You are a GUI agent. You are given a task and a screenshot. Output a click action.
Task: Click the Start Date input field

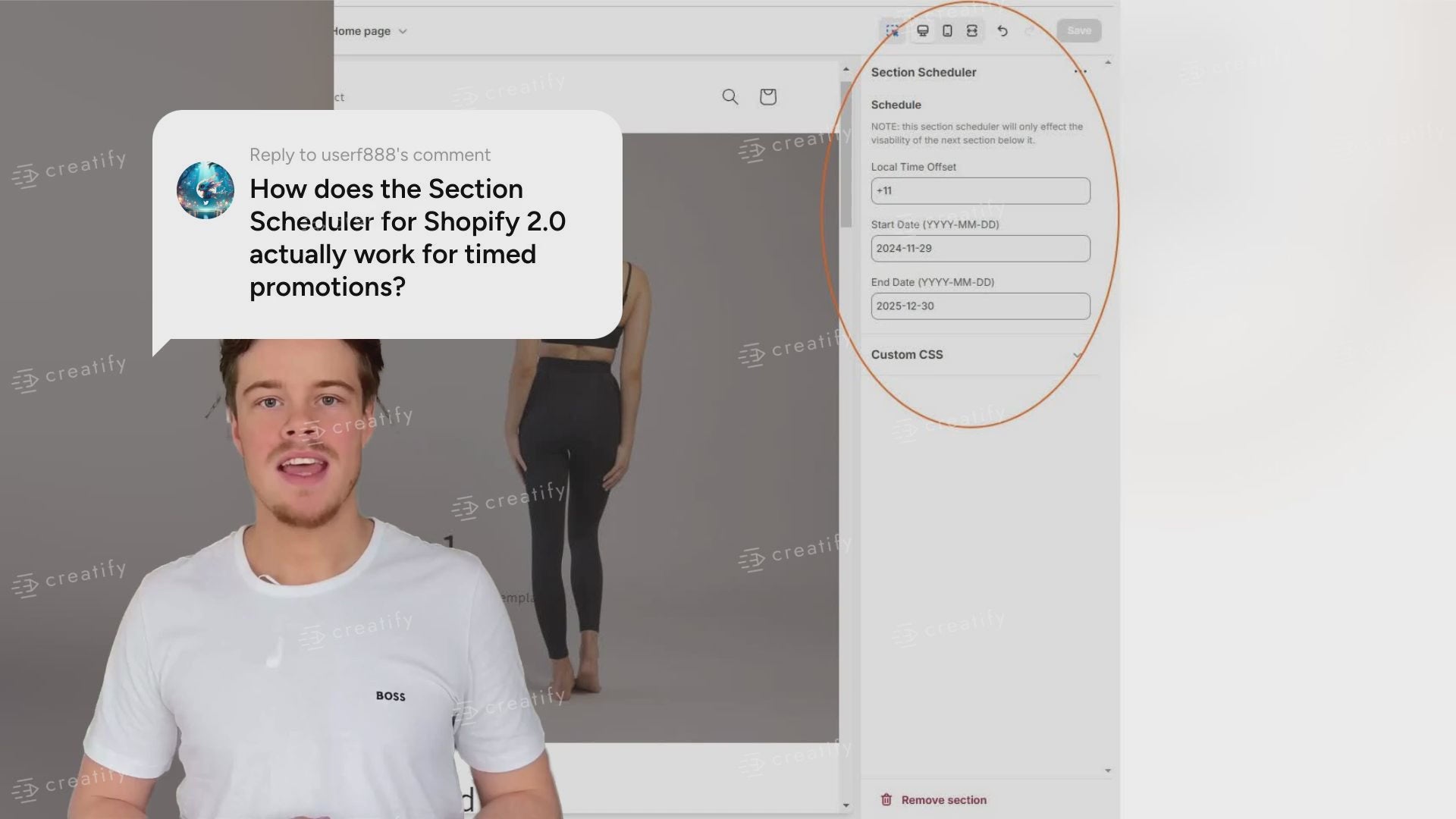[980, 248]
